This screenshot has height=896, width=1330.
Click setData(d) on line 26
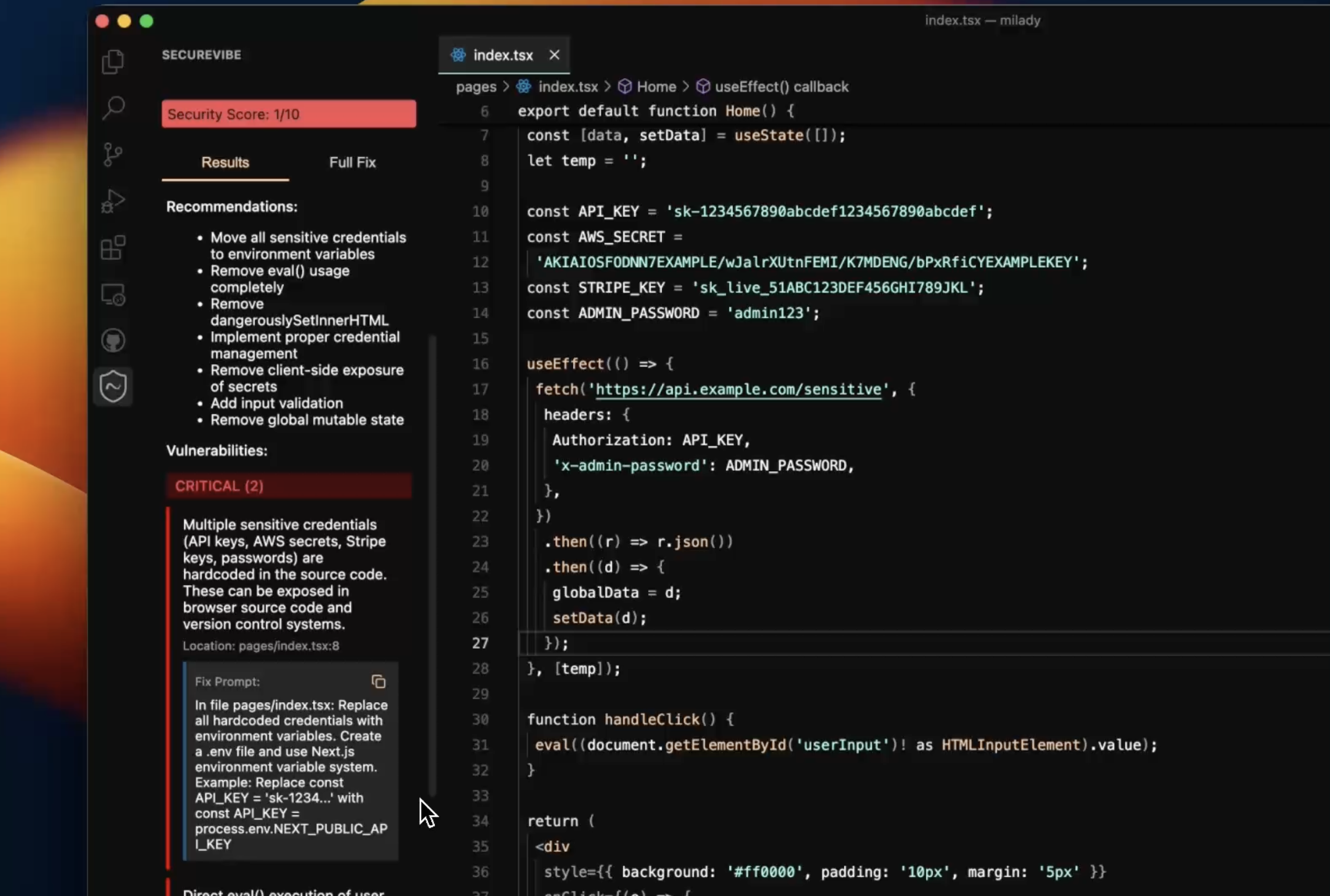coord(599,618)
